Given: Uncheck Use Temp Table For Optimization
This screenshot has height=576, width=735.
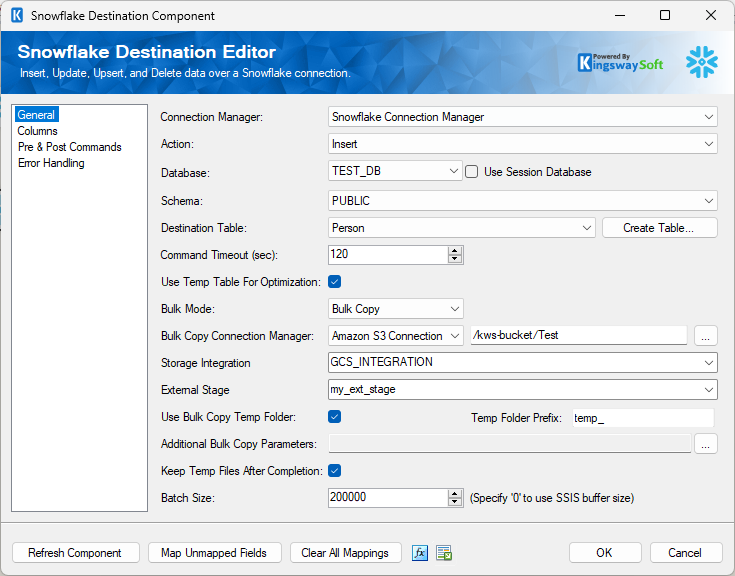Looking at the screenshot, I should (335, 282).
